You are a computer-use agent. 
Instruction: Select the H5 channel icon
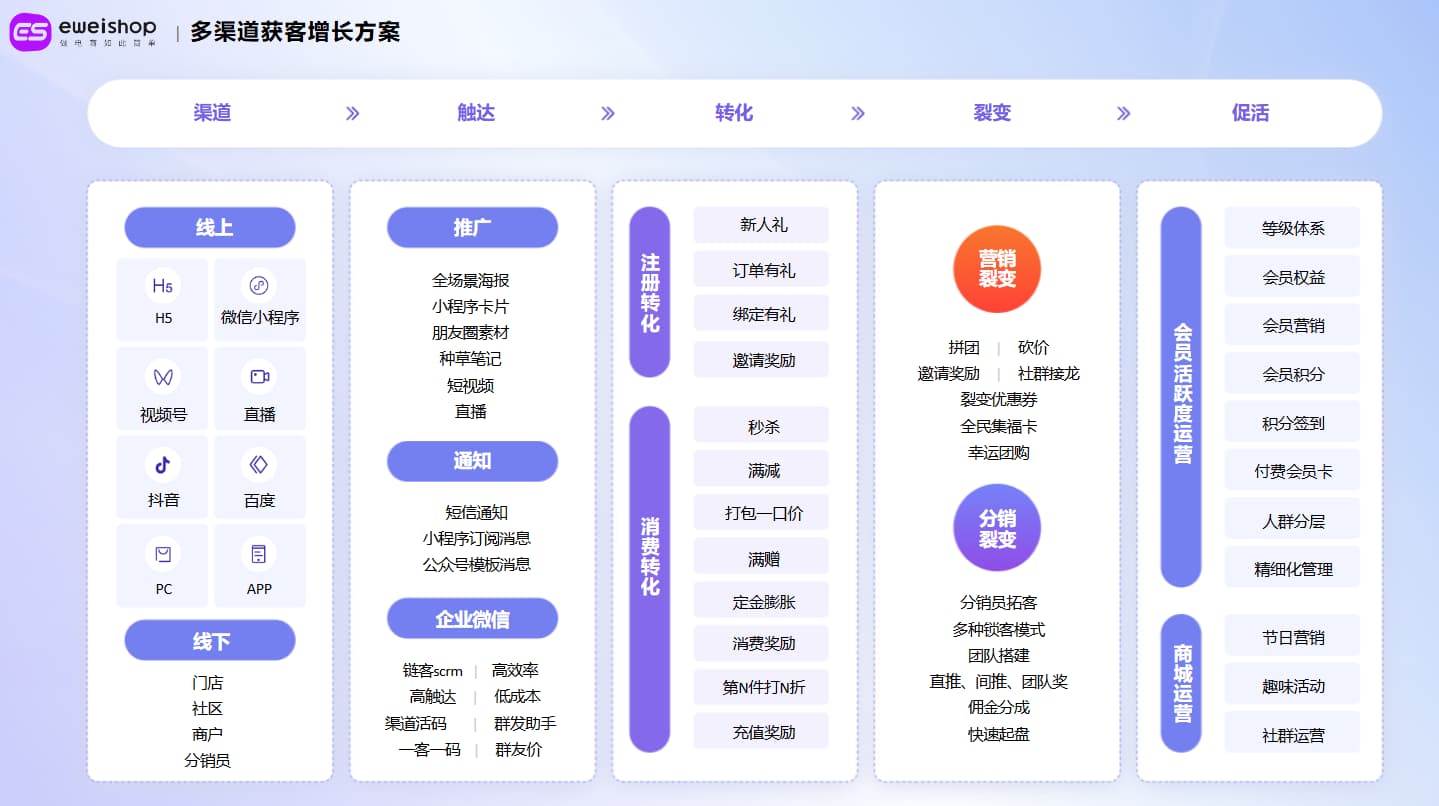163,286
